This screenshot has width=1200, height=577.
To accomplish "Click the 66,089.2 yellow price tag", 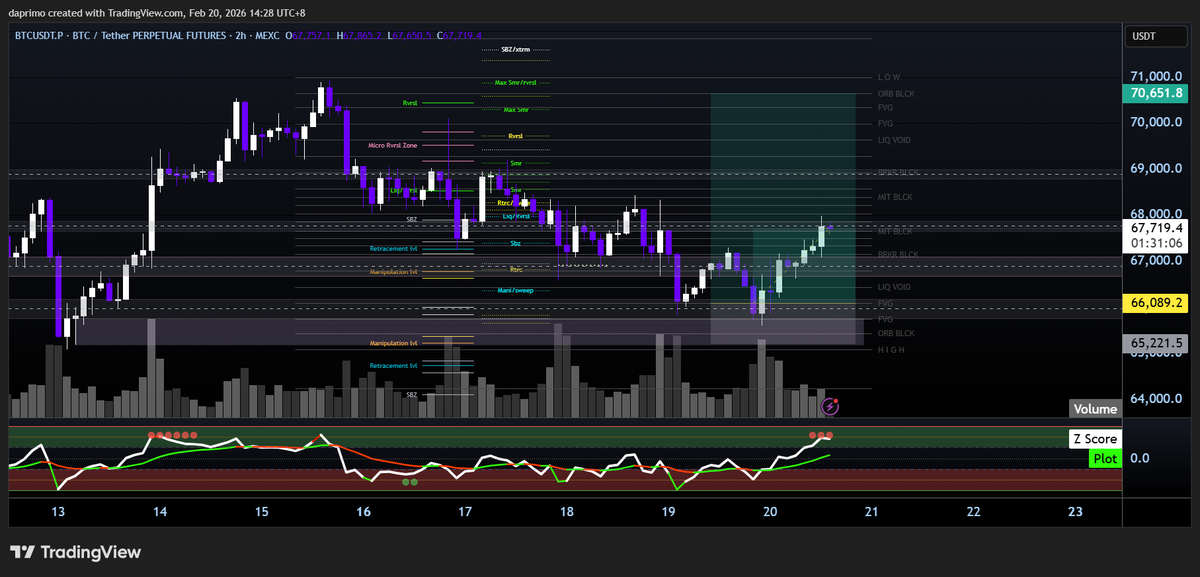I will click(x=1156, y=301).
